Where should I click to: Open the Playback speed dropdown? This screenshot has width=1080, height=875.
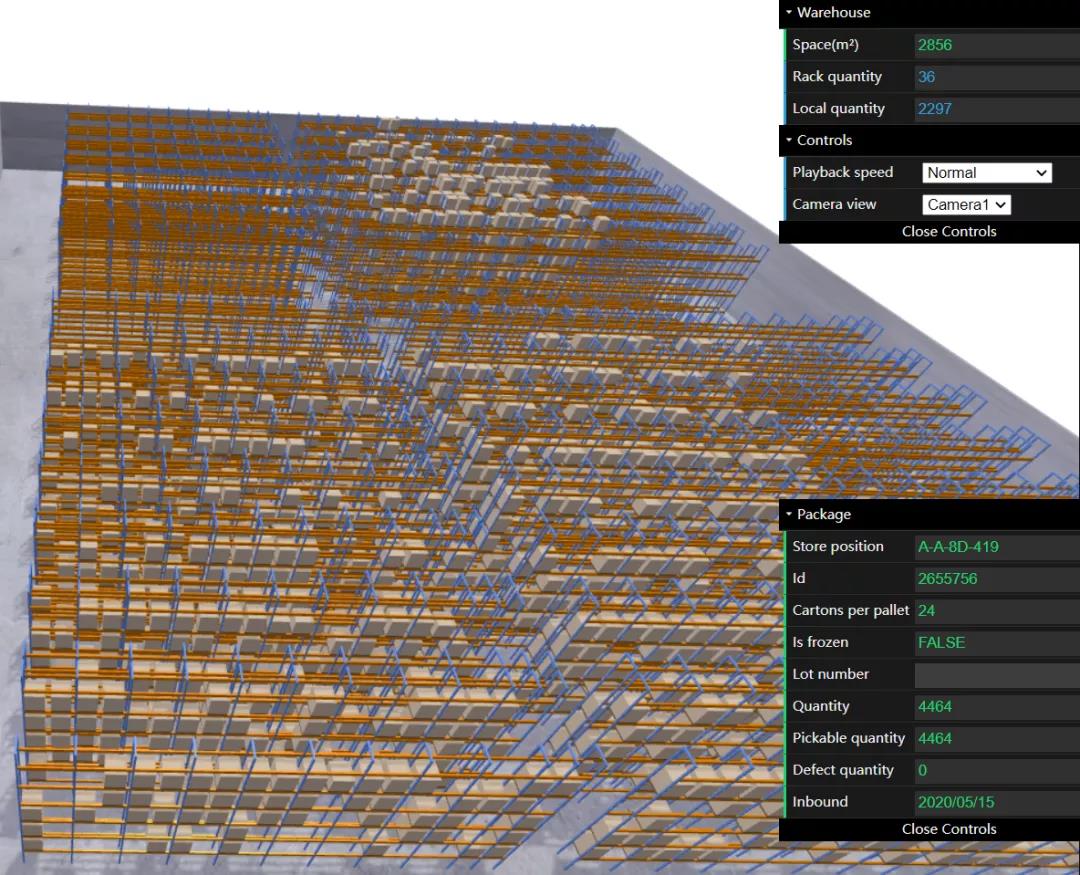click(986, 172)
